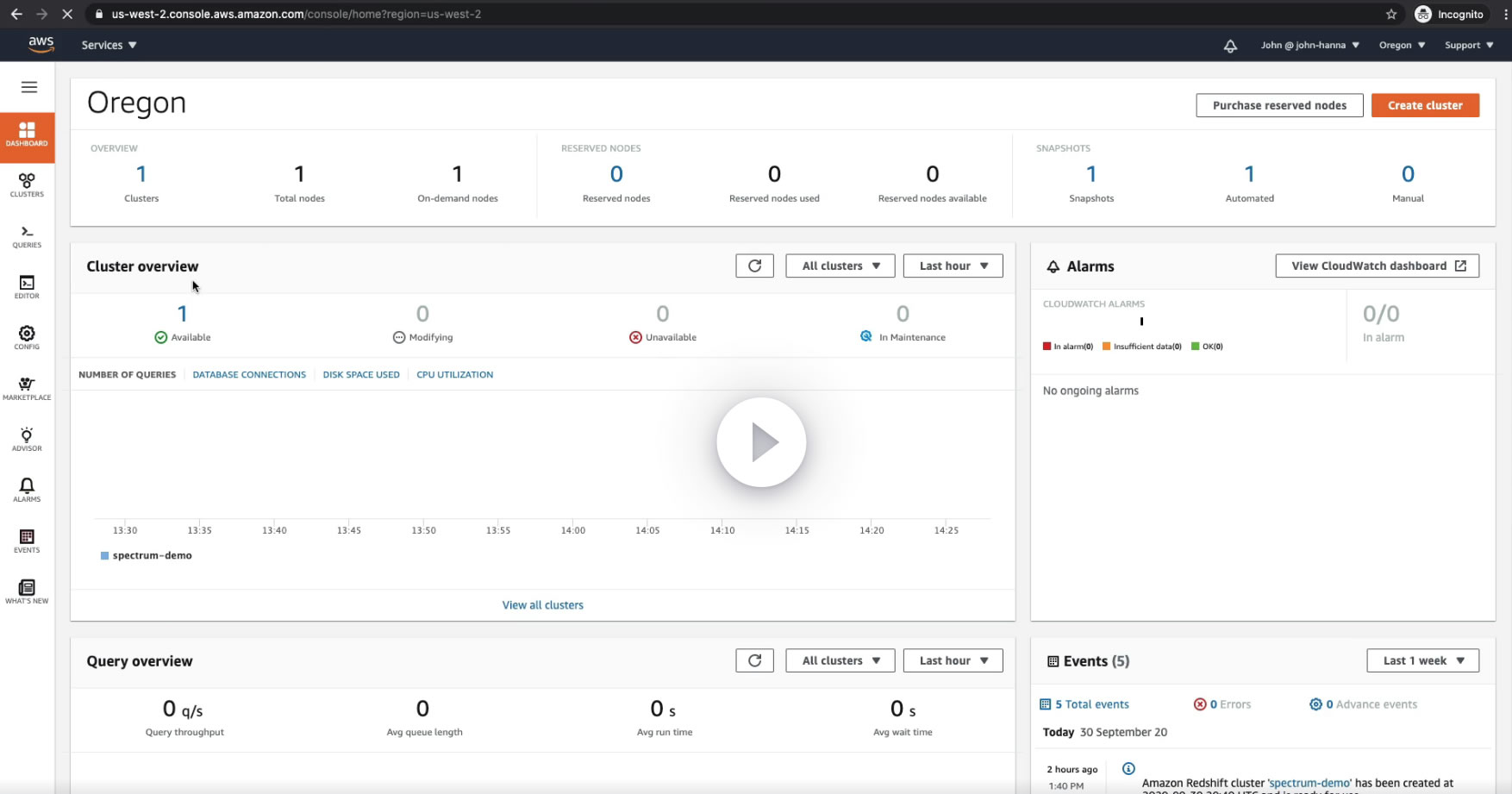Click the red Unavailable status icon
The height and width of the screenshot is (794, 1512).
(635, 337)
